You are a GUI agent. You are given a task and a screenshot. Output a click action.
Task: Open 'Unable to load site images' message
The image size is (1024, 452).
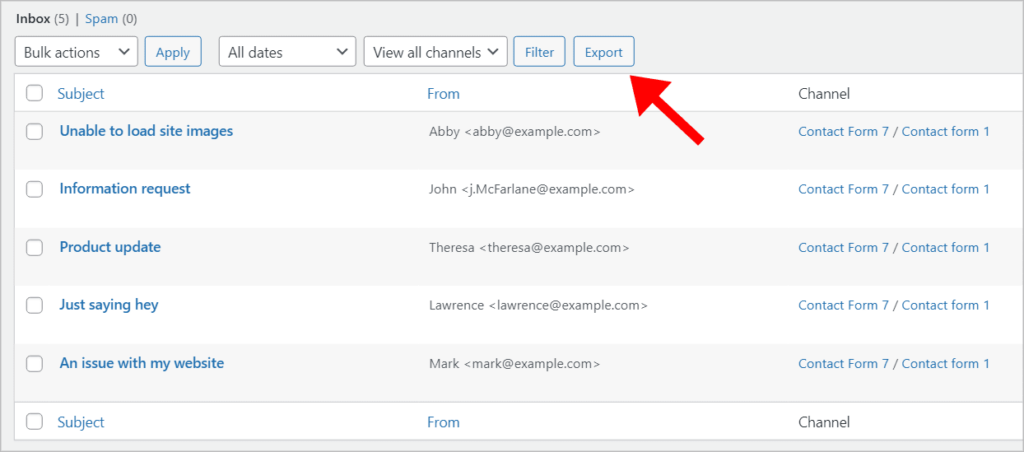coord(146,131)
